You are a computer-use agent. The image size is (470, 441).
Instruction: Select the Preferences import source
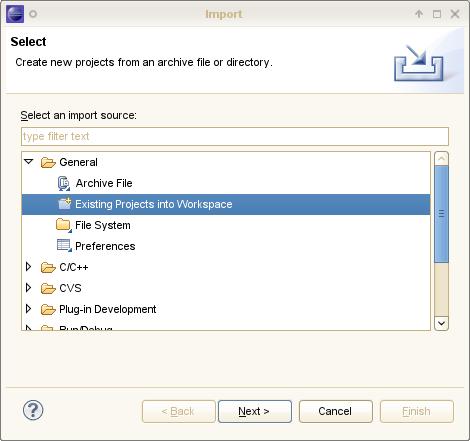point(105,246)
